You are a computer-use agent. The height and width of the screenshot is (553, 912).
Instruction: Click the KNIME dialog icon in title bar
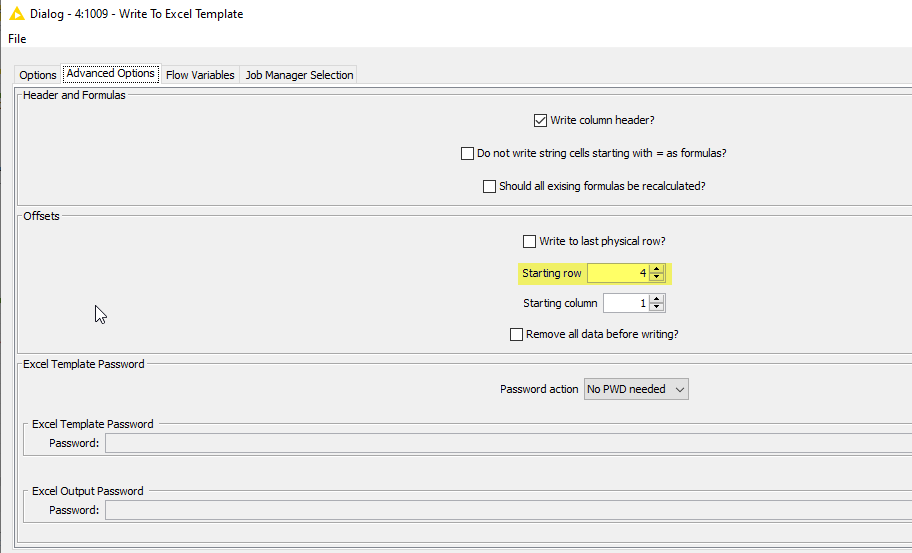(x=16, y=14)
